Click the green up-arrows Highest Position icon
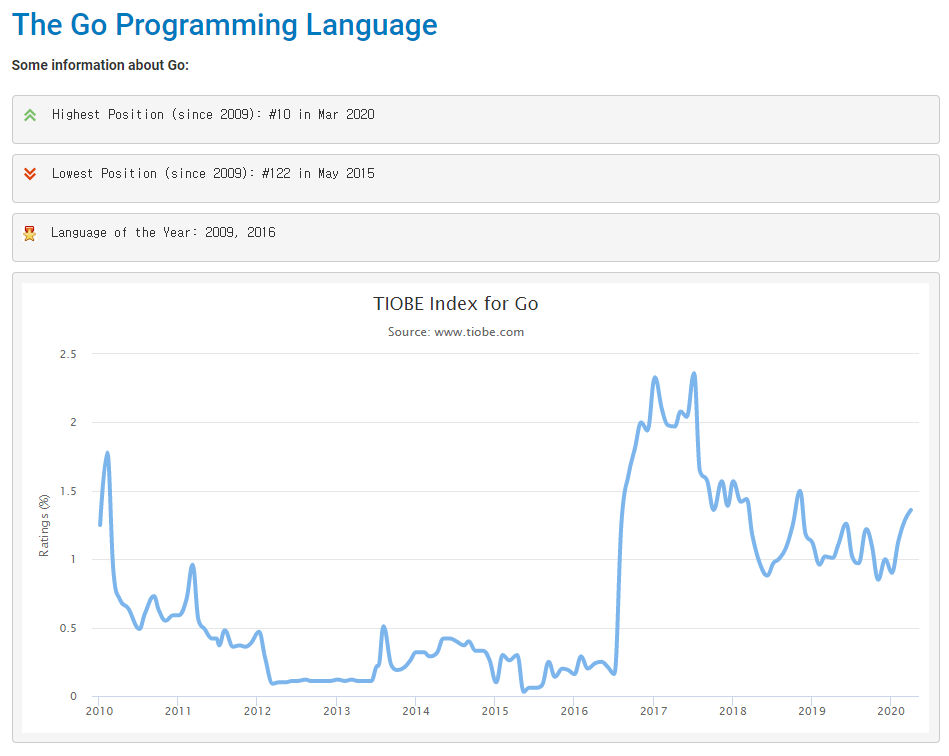The width and height of the screenshot is (949, 756). click(30, 115)
